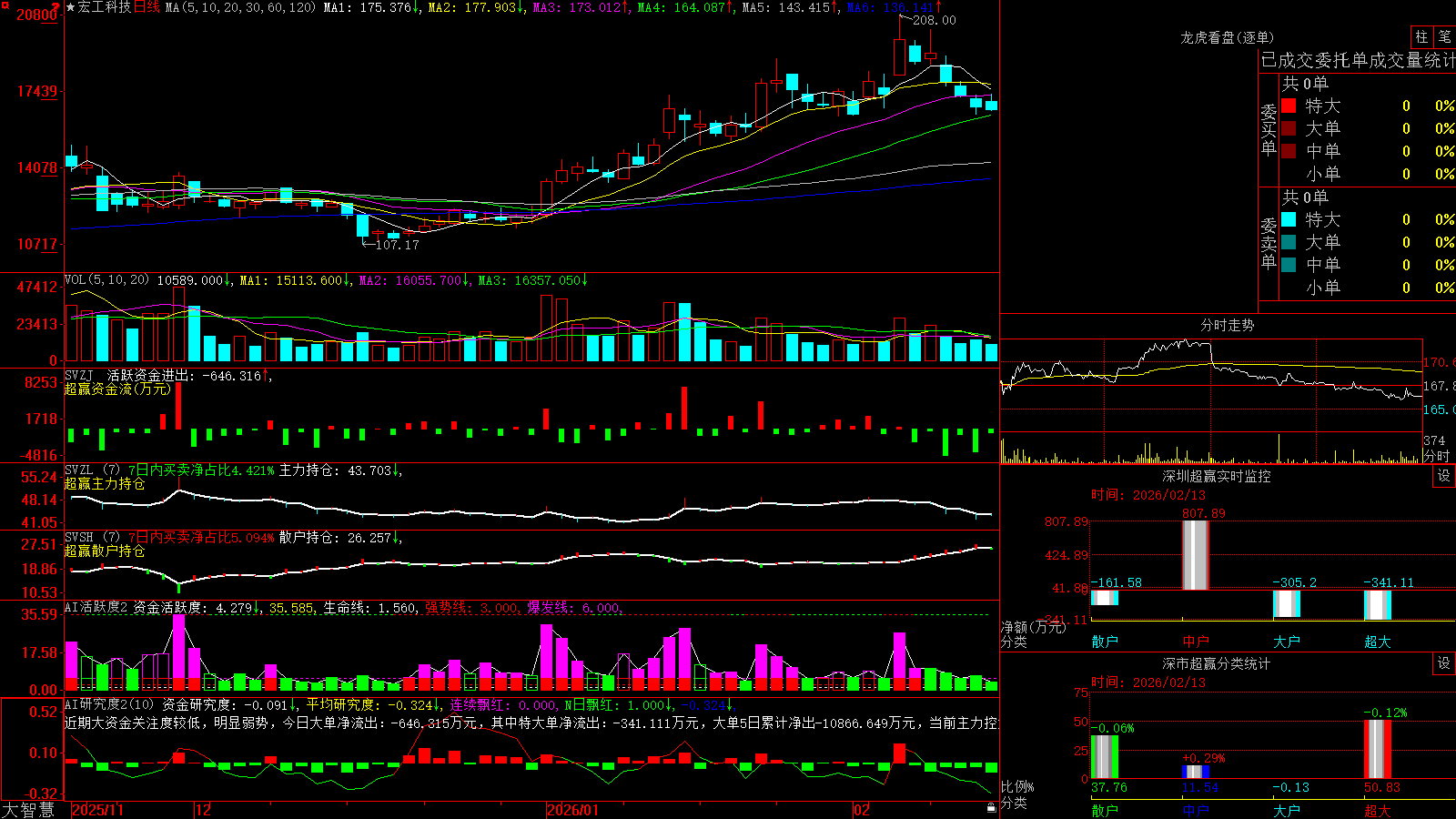This screenshot has width=1456, height=819.
Task: Click the MA(5,10,20,30,60,120) indicator parameters
Action: [x=241, y=7]
